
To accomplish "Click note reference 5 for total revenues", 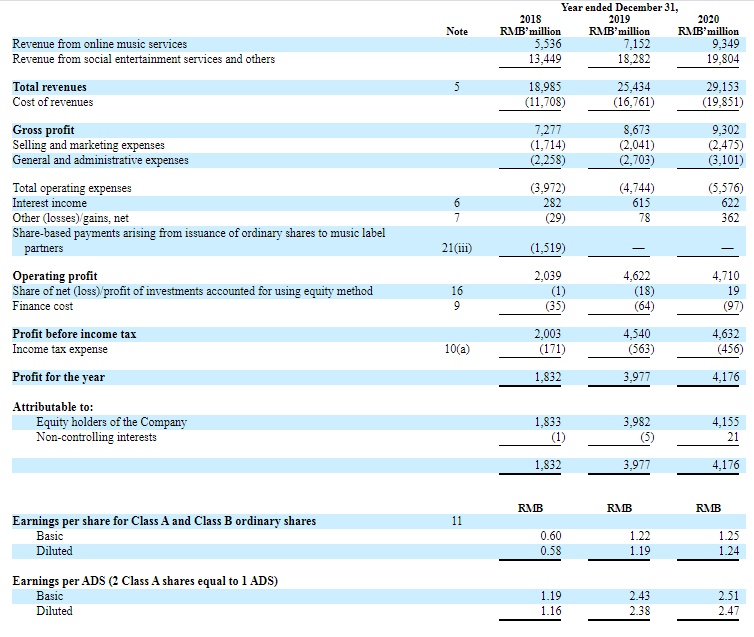I will (x=457, y=87).
